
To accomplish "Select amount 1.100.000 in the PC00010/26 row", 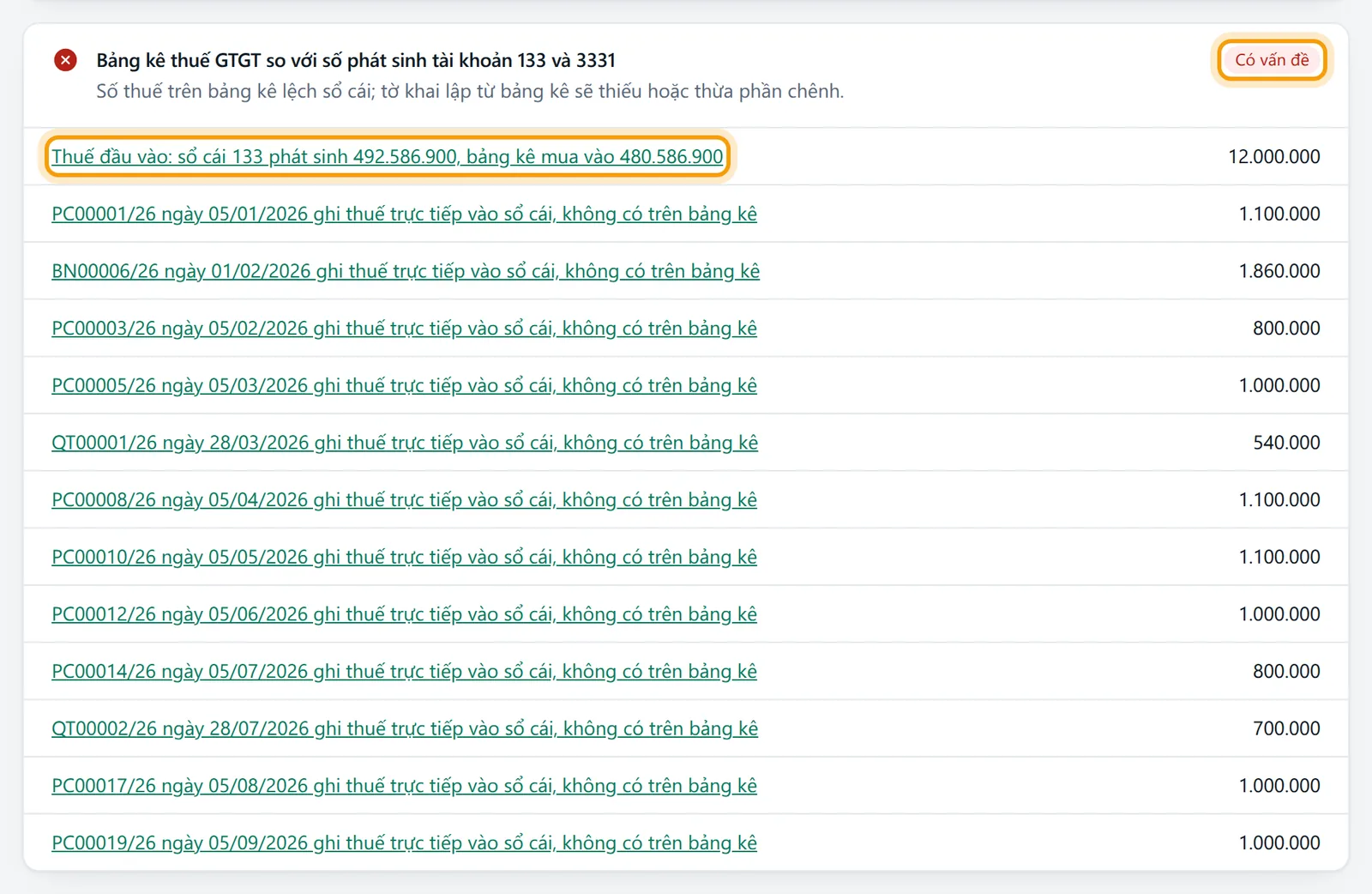I will tap(1279, 557).
